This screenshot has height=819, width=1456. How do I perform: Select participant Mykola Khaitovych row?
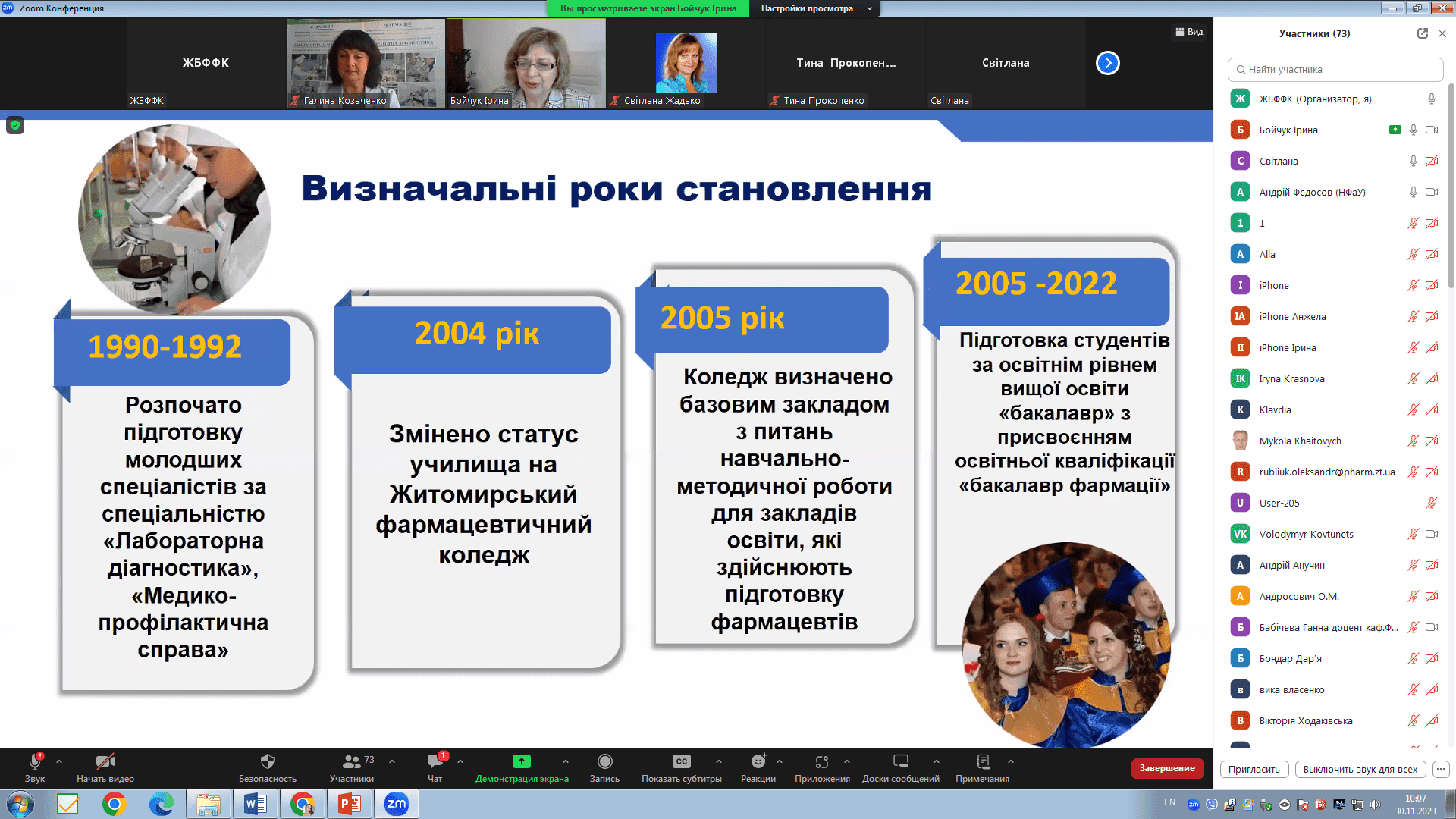coord(1335,441)
